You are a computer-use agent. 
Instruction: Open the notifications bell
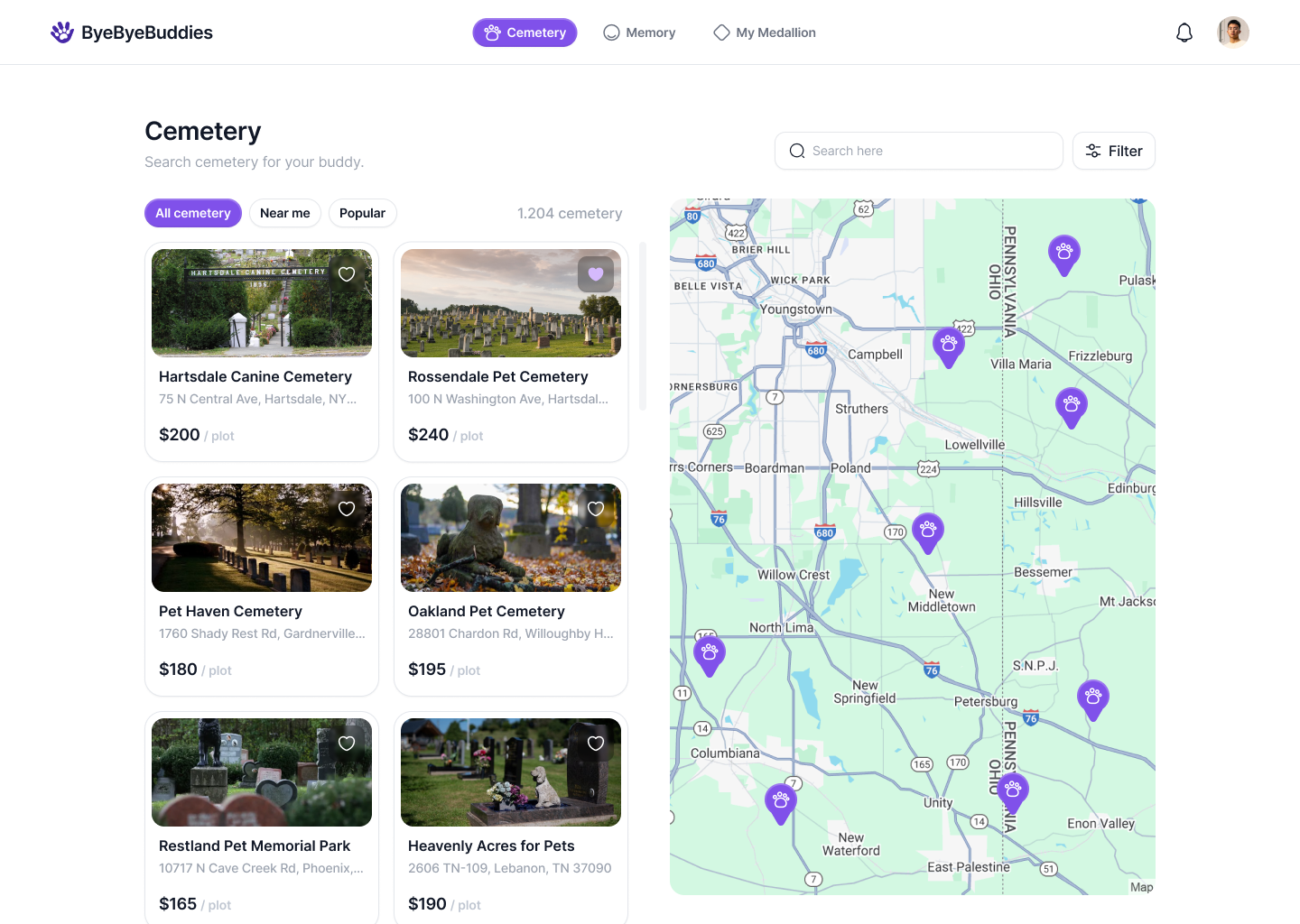1184,32
